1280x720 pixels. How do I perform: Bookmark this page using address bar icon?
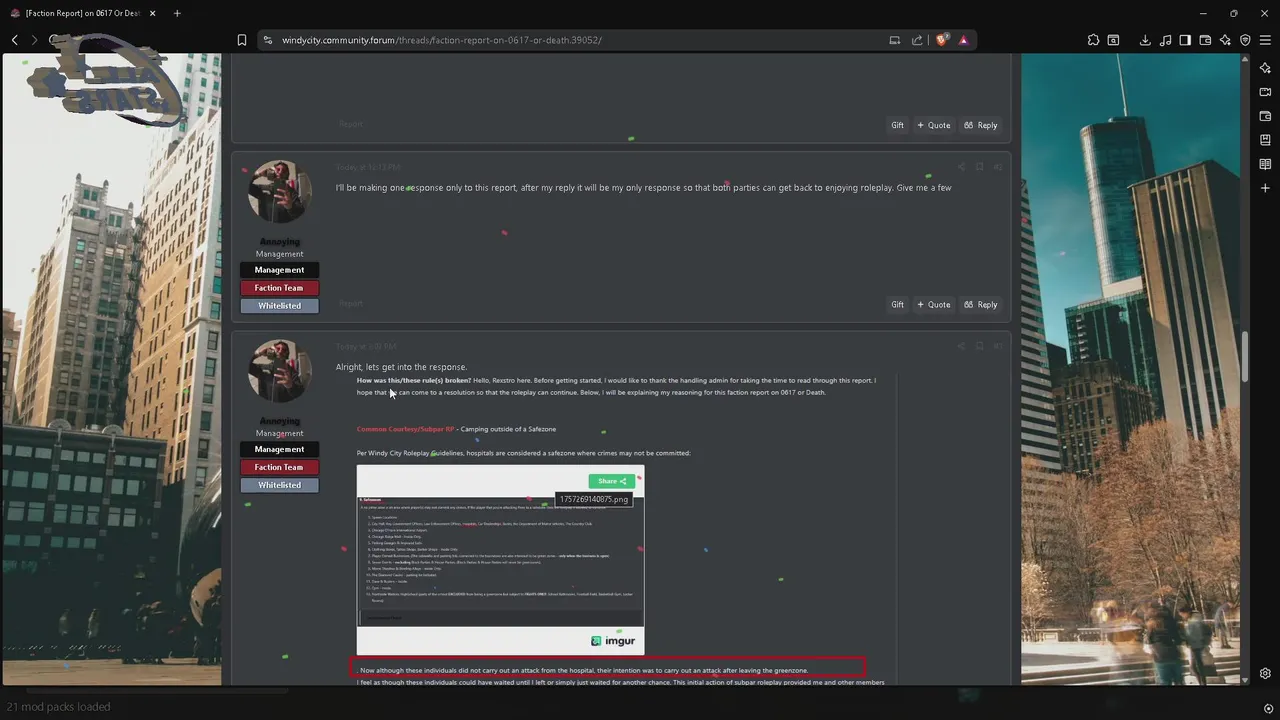tap(241, 40)
